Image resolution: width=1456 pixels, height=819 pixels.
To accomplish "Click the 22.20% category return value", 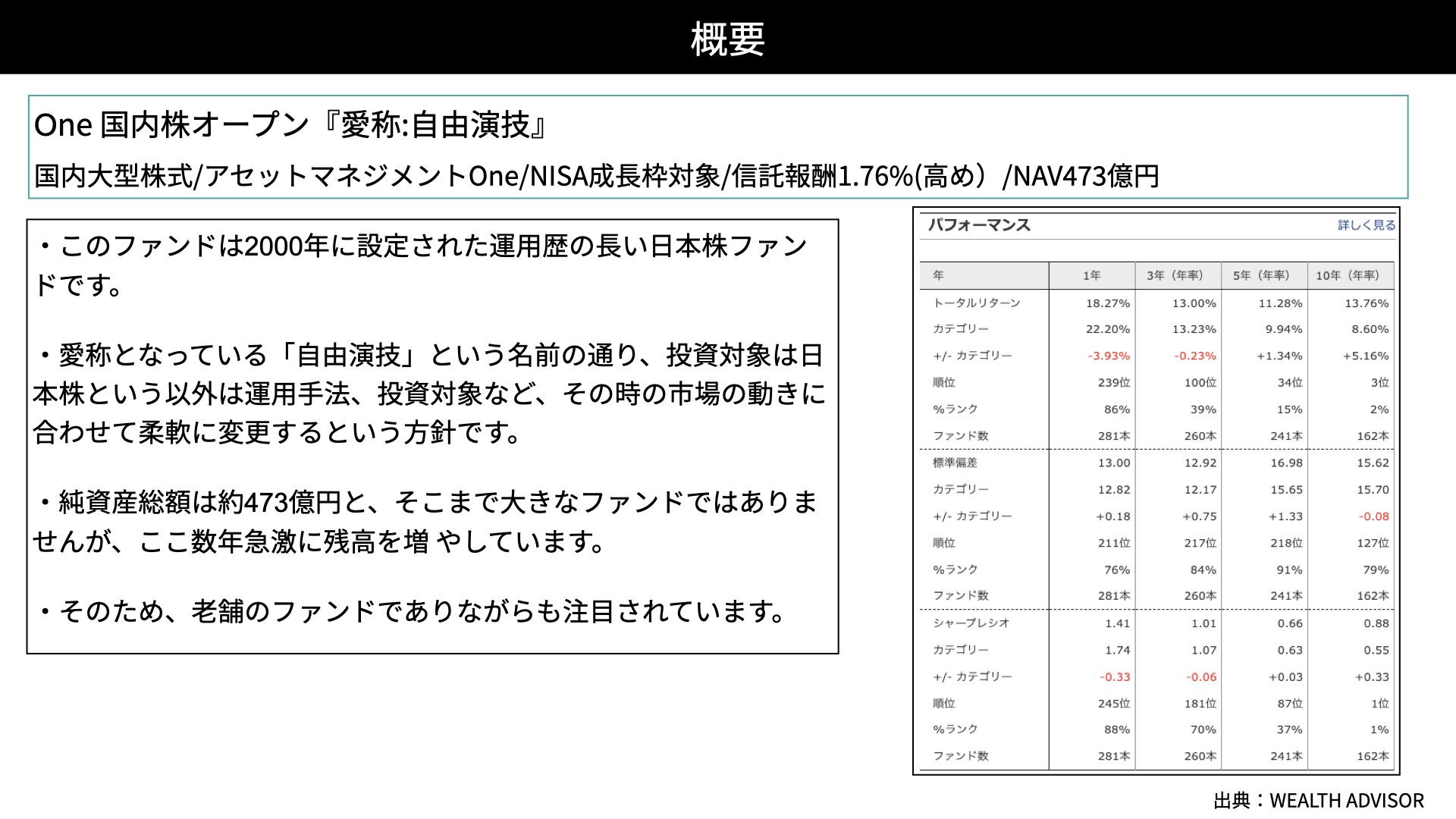I will [1108, 329].
